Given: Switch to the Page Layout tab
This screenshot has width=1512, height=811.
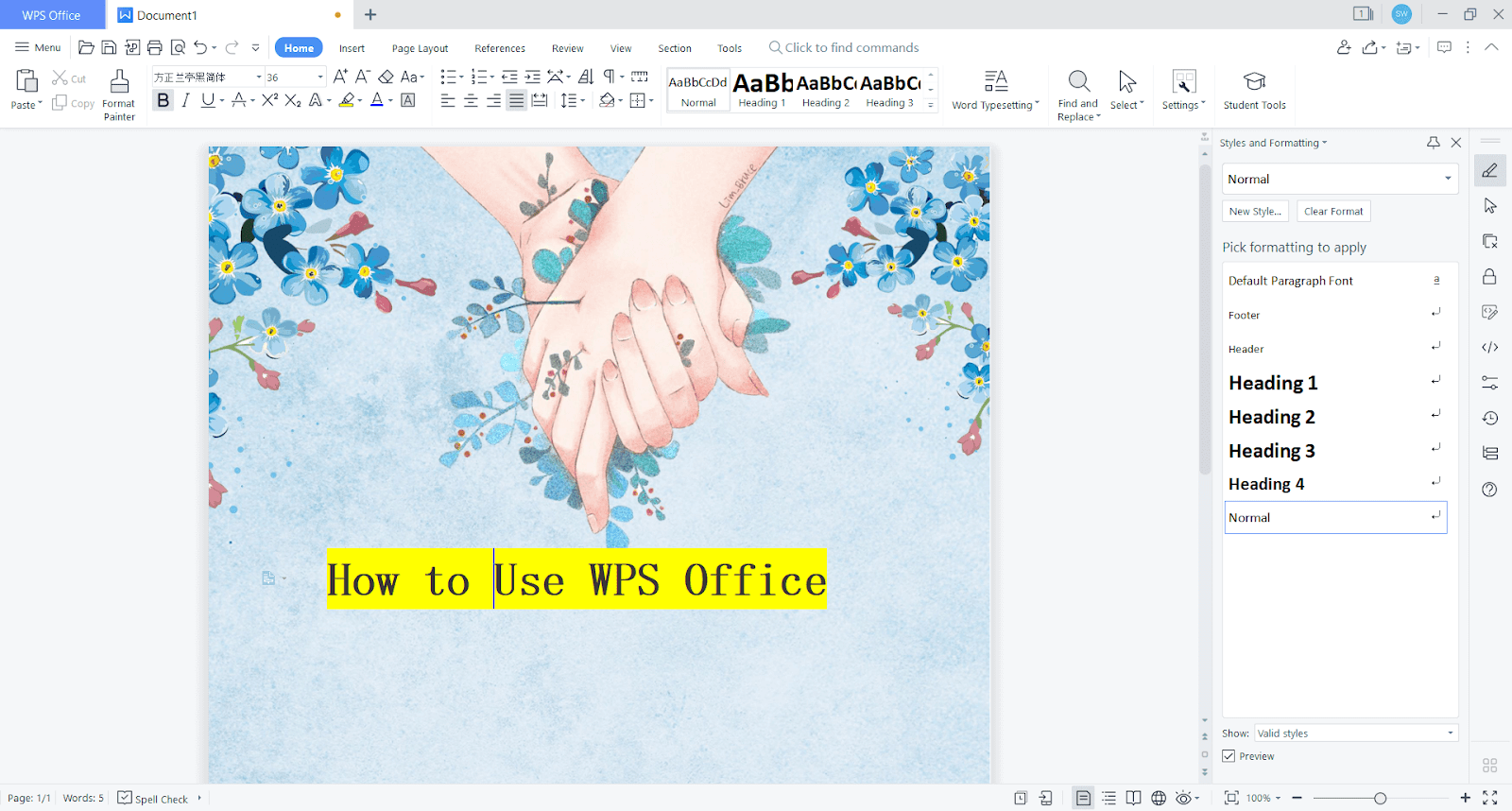Looking at the screenshot, I should 420,48.
